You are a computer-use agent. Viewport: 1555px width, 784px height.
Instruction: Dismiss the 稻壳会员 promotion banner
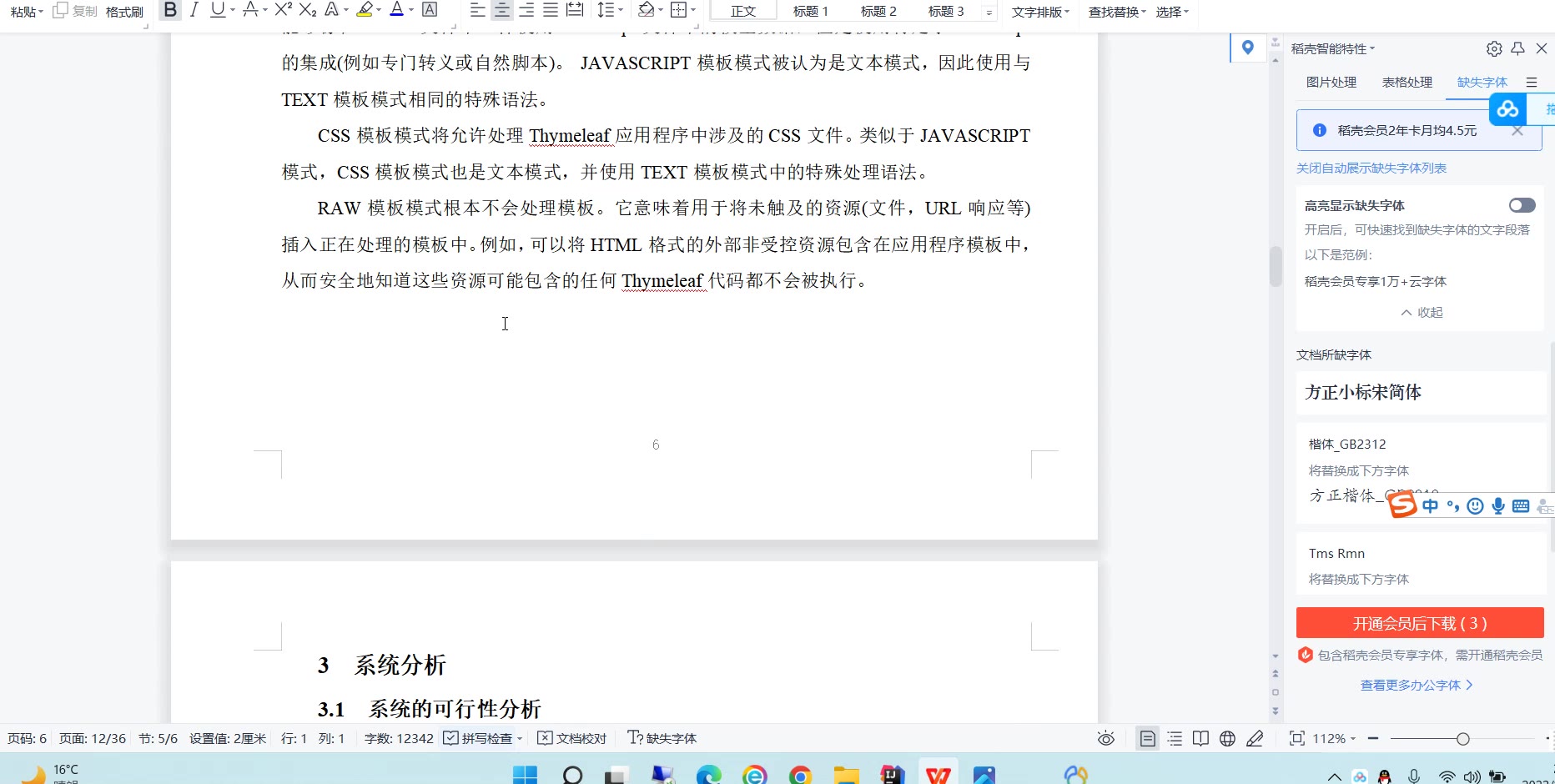pyautogui.click(x=1517, y=130)
